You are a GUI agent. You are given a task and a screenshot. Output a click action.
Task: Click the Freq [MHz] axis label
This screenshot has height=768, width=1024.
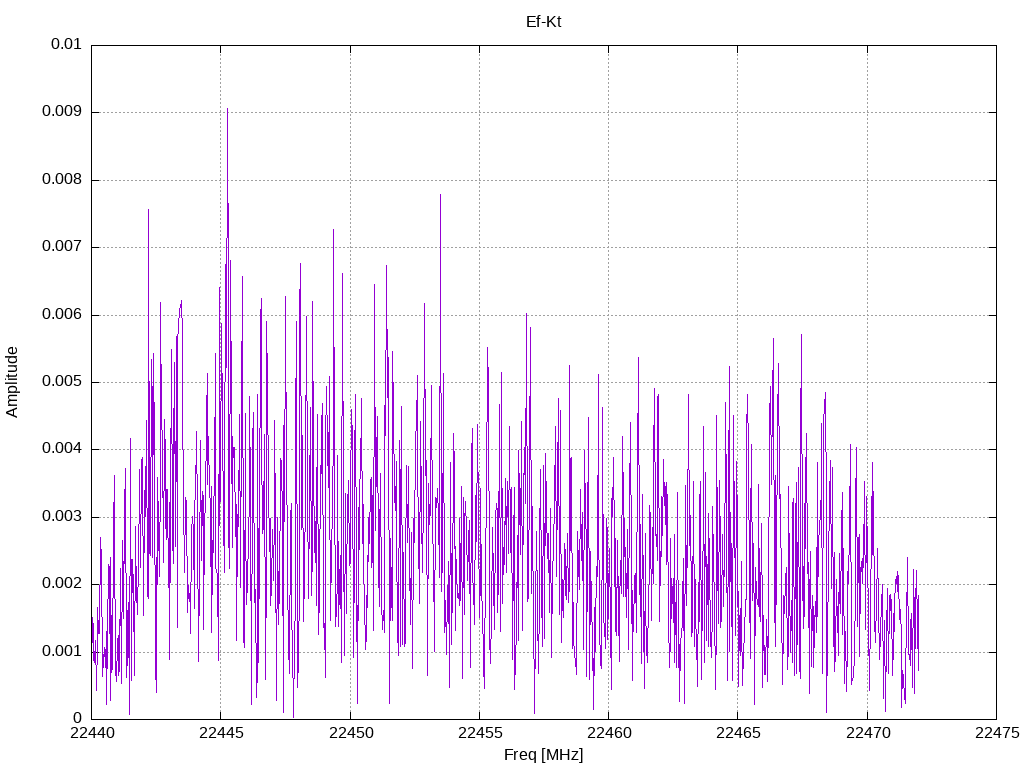click(543, 755)
